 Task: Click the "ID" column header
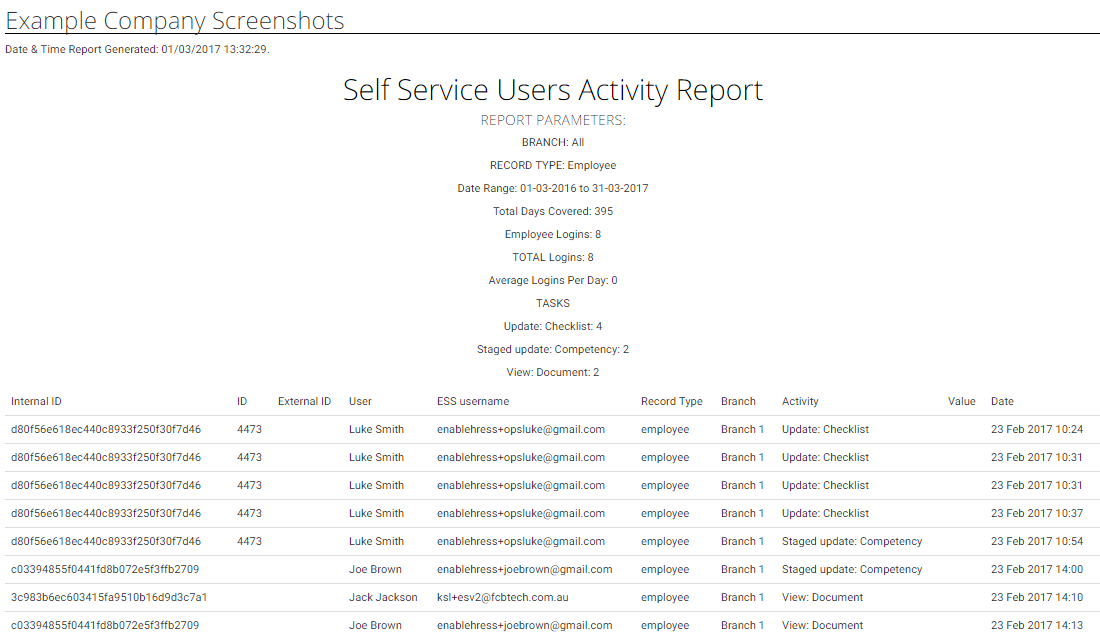tap(242, 401)
